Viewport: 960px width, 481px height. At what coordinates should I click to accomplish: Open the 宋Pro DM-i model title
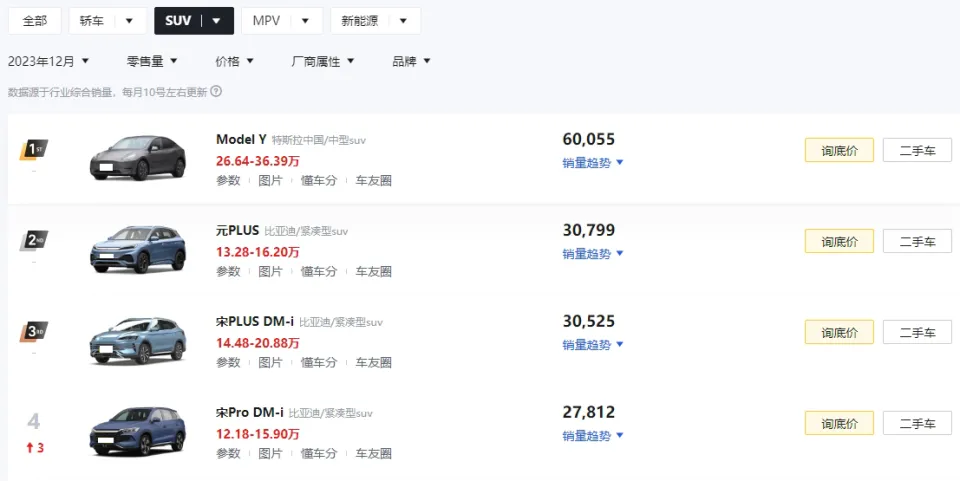(250, 413)
